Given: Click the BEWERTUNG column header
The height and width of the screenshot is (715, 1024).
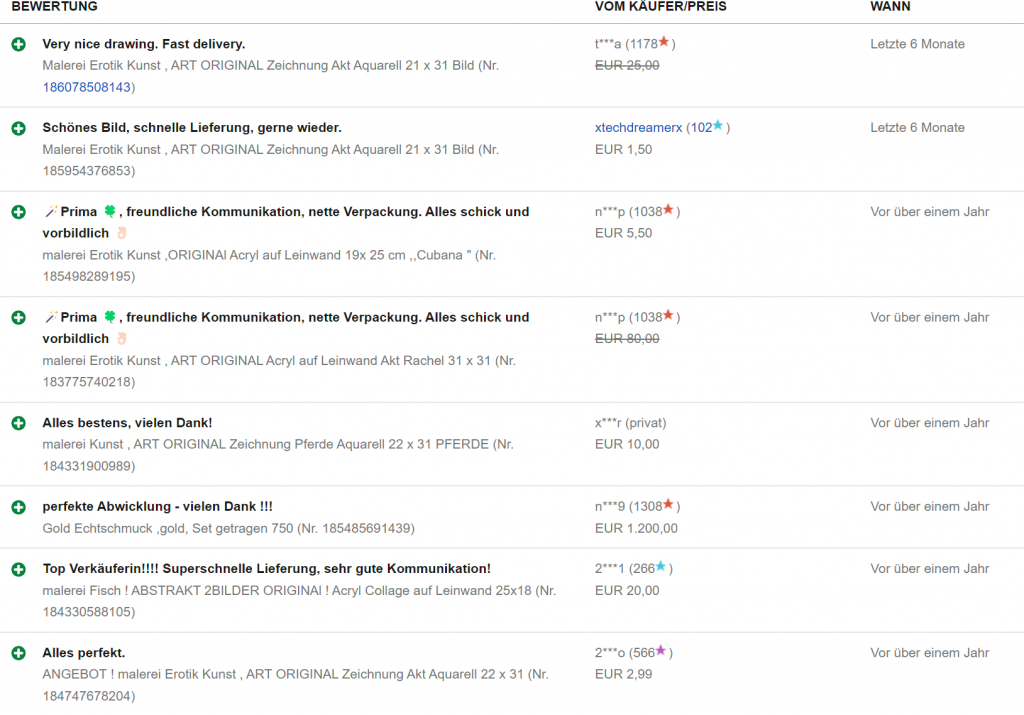Looking at the screenshot, I should (x=55, y=7).
